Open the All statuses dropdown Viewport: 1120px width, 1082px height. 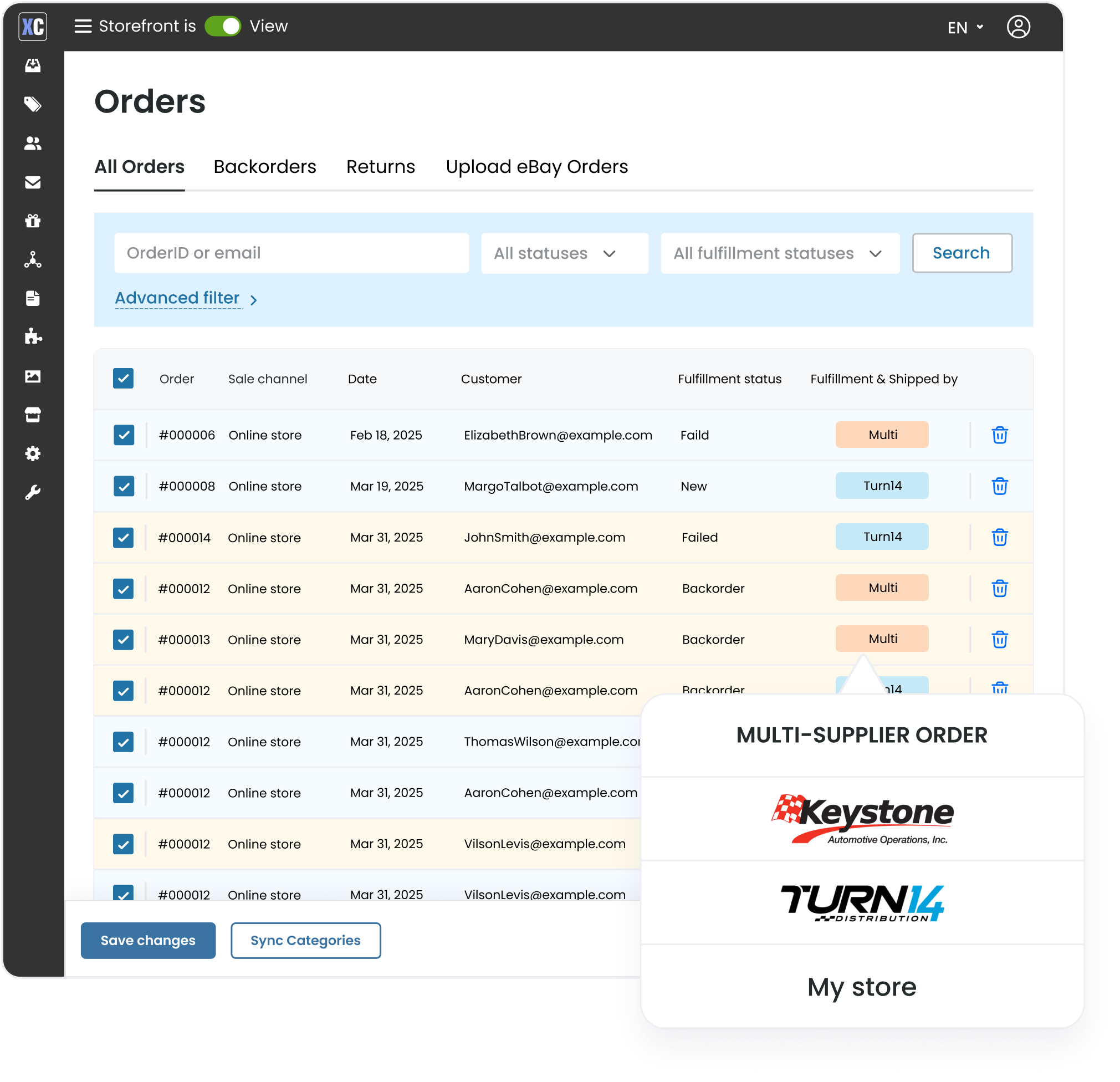[x=565, y=253]
